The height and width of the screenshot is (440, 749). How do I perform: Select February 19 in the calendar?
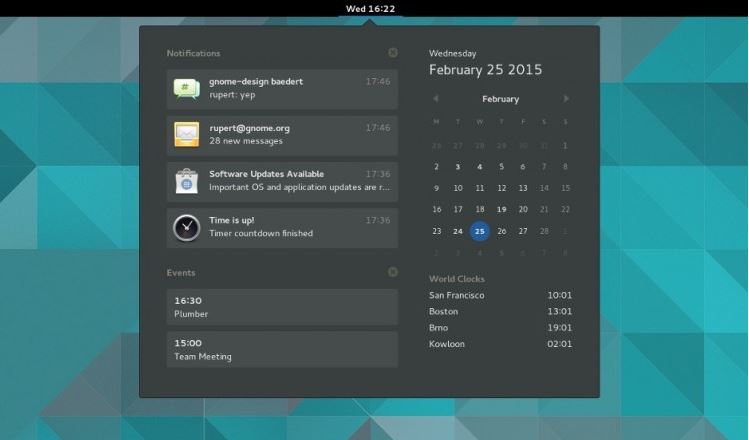click(x=501, y=210)
